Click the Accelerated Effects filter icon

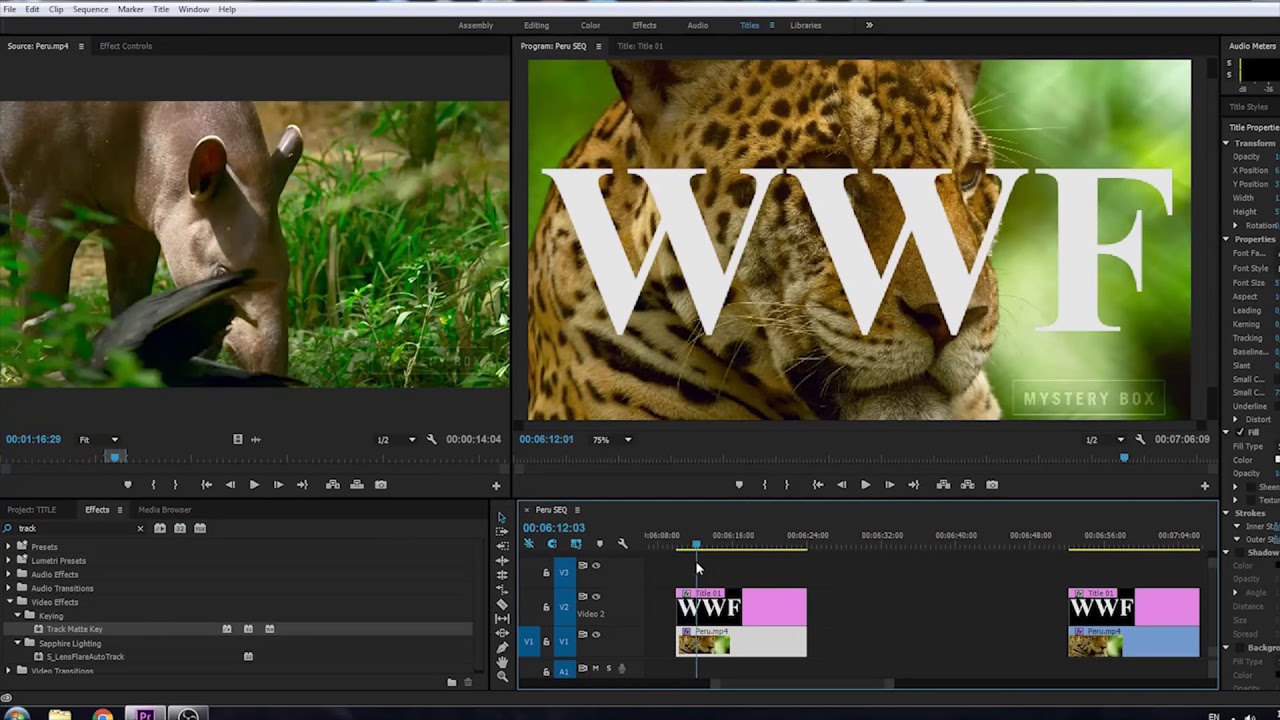tap(160, 528)
